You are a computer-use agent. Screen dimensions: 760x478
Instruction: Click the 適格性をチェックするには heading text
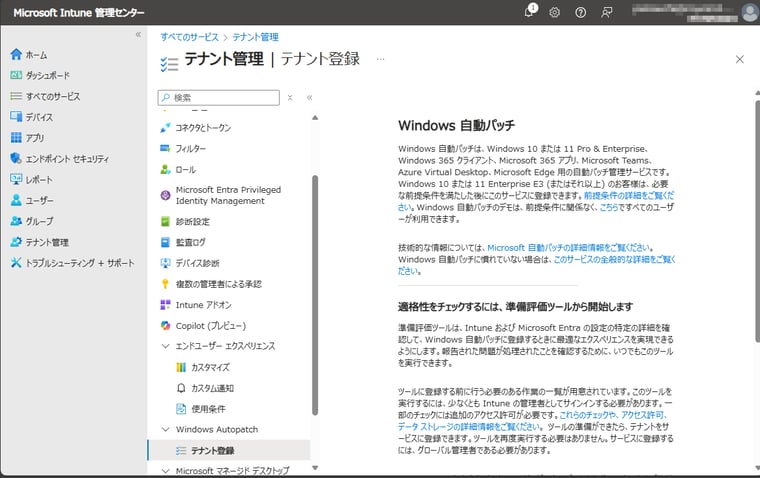515,307
